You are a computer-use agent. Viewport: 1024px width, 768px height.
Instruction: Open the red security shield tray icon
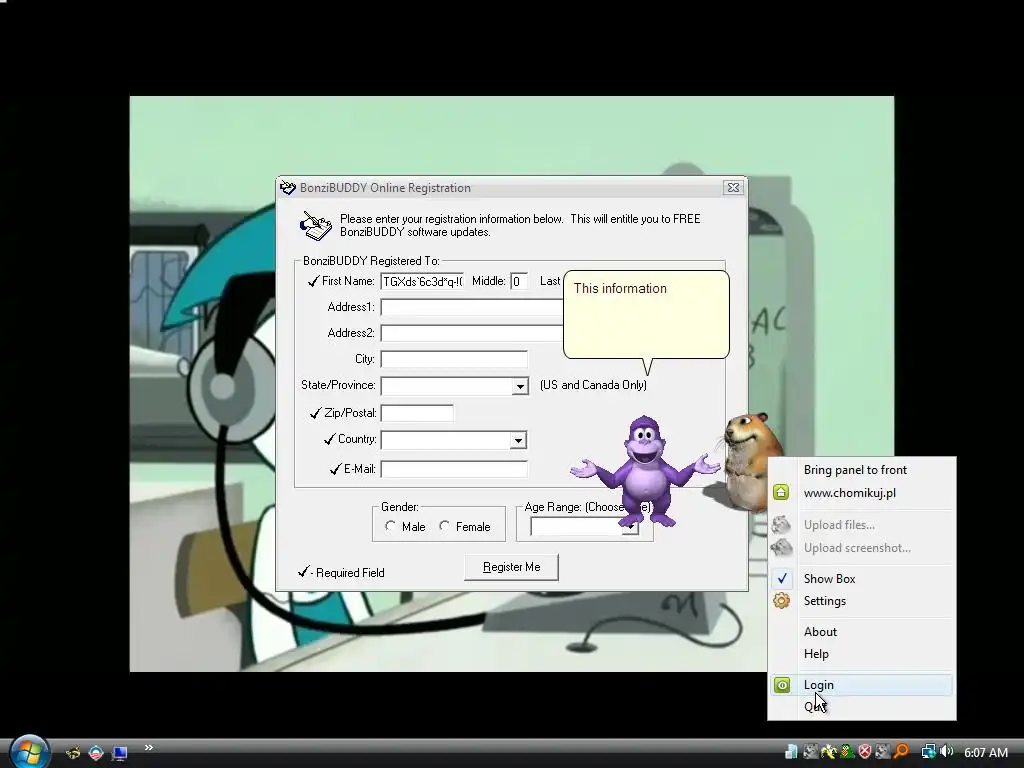(x=865, y=752)
